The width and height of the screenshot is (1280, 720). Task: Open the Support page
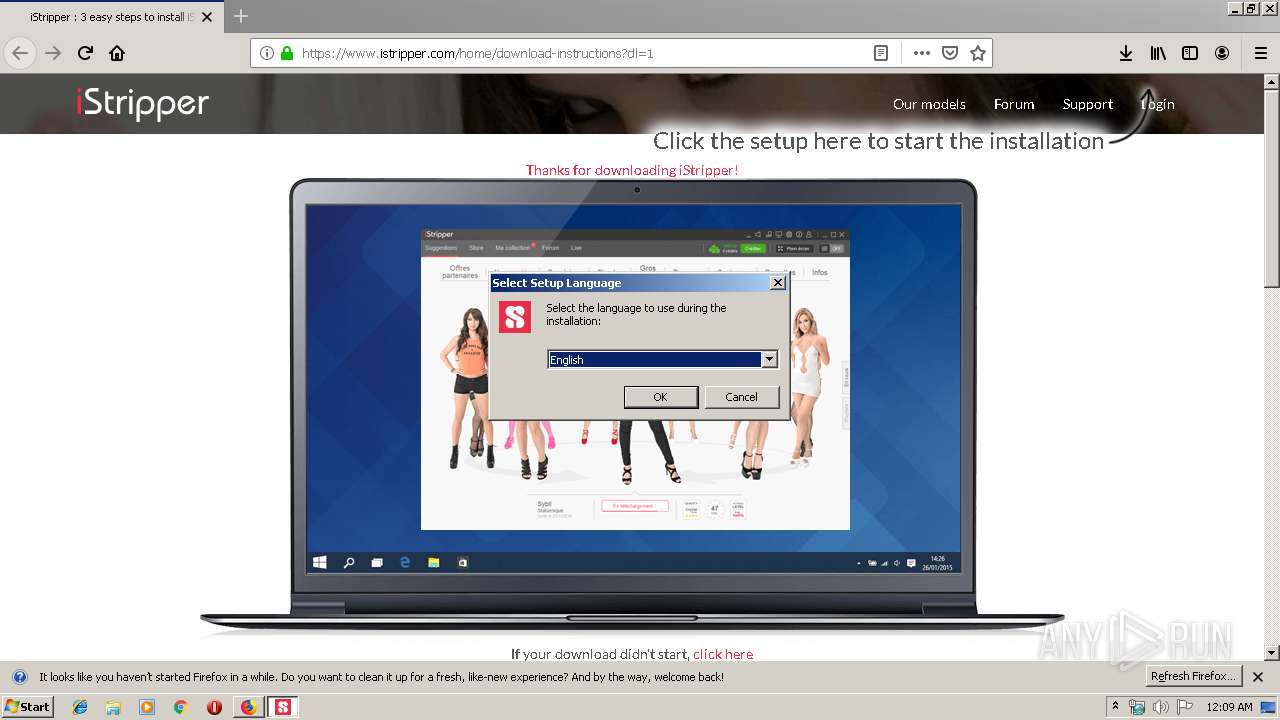pos(1088,104)
